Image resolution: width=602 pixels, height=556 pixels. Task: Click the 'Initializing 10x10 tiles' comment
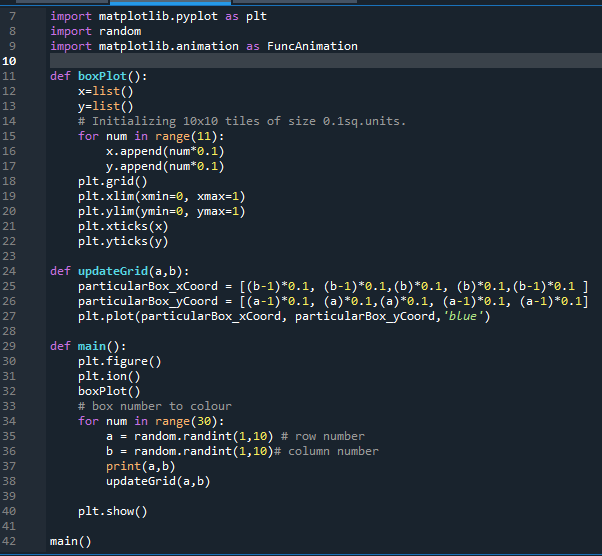[x=242, y=121]
